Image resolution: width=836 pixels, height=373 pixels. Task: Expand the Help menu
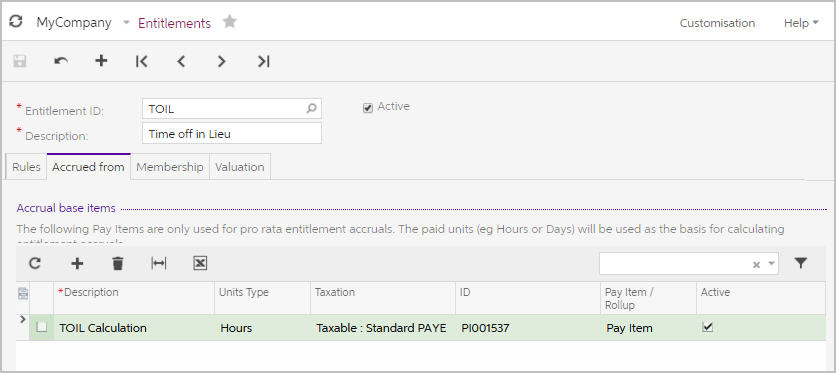[x=801, y=23]
